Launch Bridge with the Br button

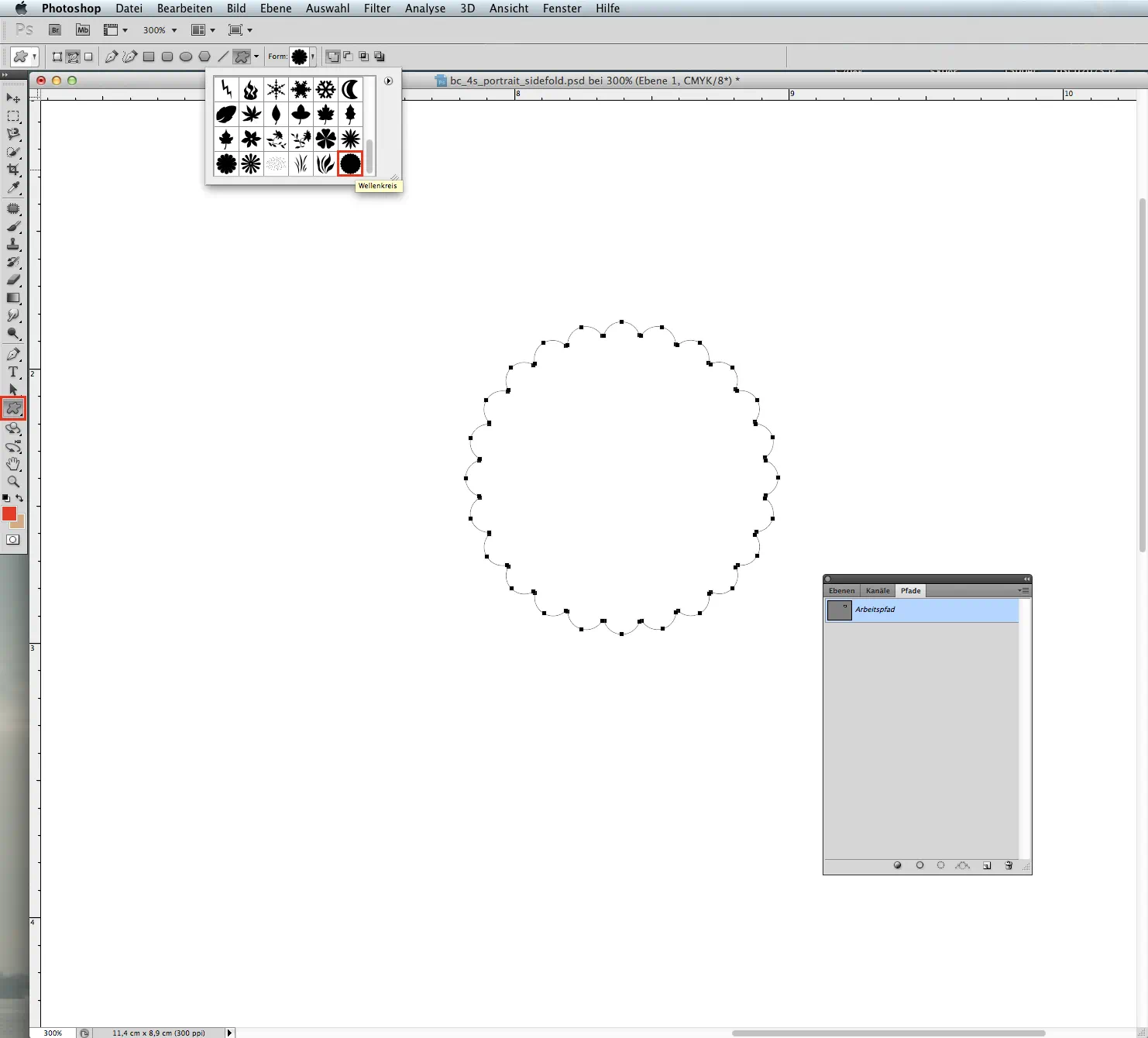point(55,30)
